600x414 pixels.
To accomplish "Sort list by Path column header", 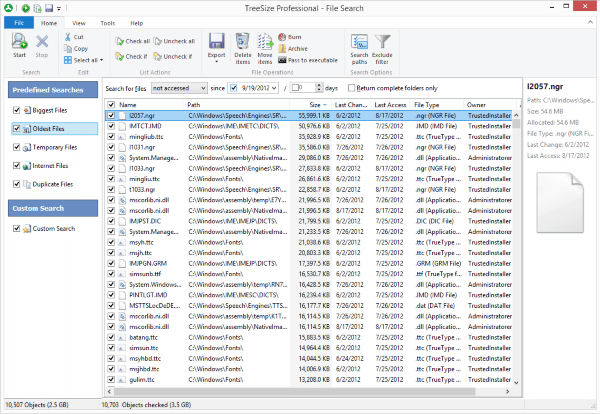I will tap(237, 104).
